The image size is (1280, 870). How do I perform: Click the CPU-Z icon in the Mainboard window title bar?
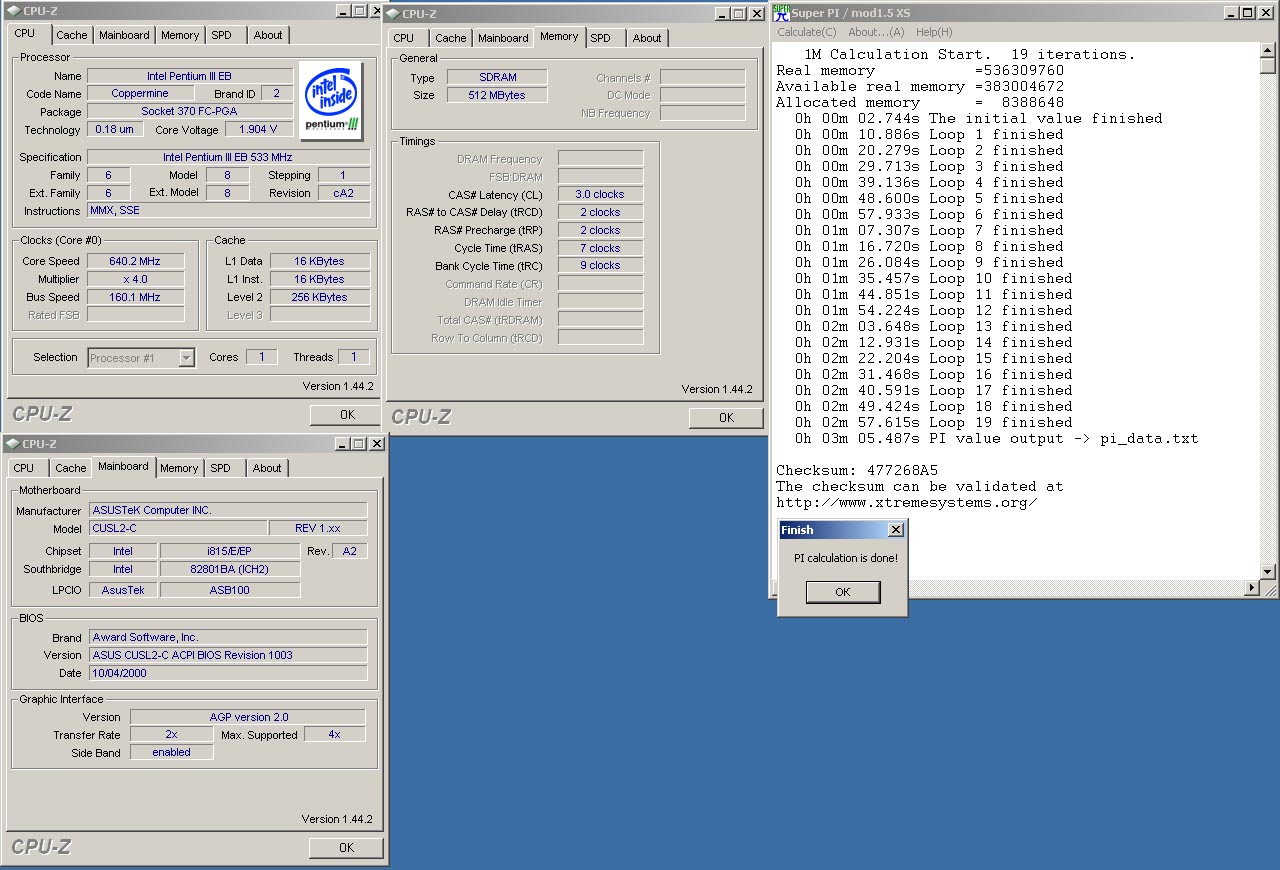click(14, 444)
